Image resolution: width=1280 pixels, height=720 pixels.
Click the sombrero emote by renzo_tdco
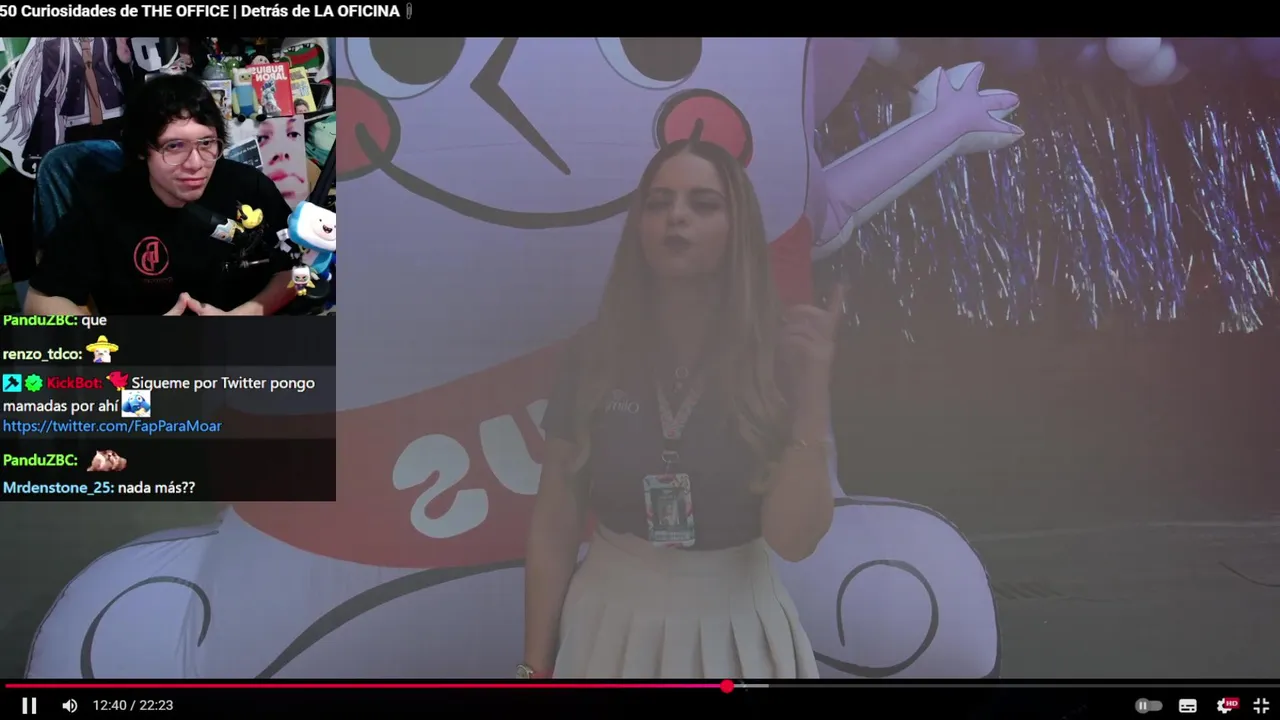click(102, 349)
